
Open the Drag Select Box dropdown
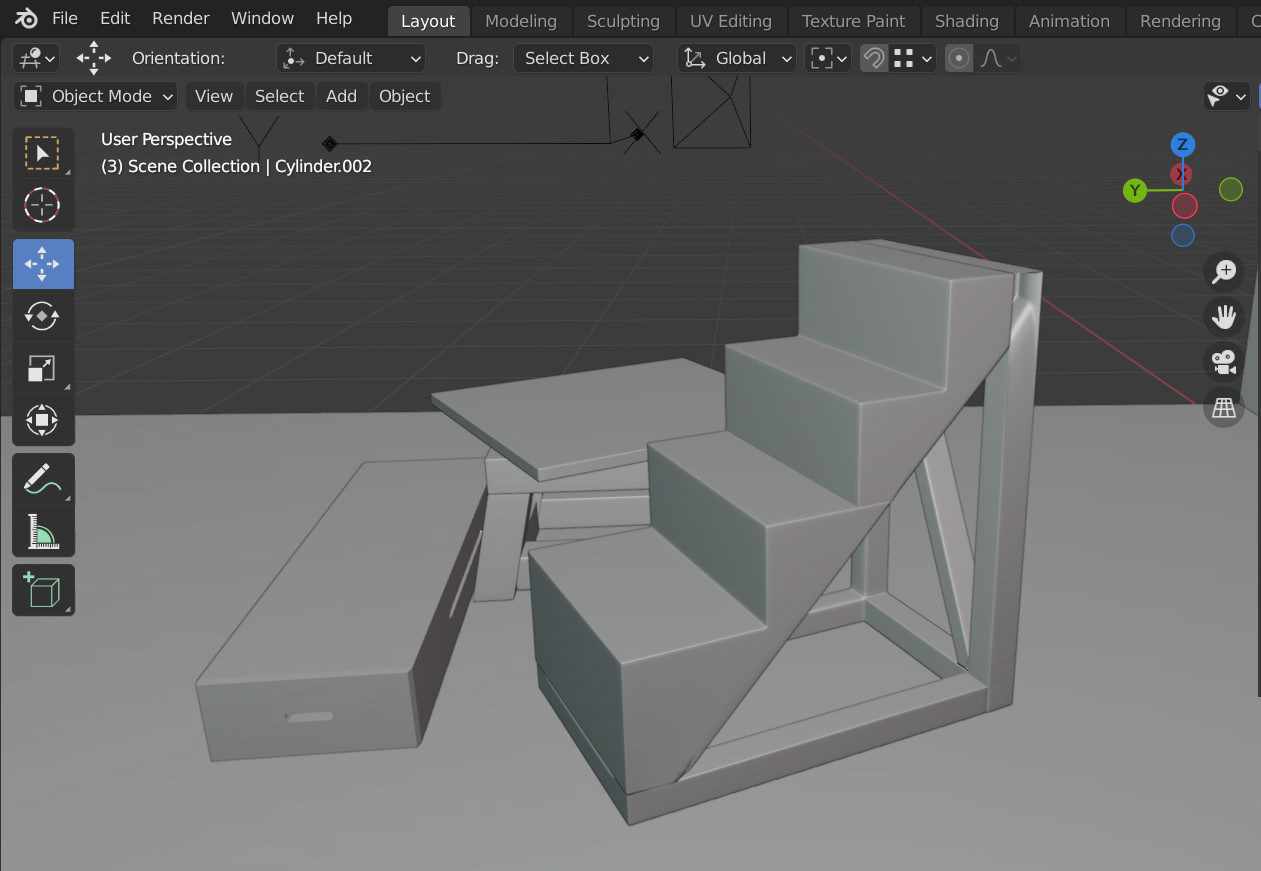click(583, 58)
